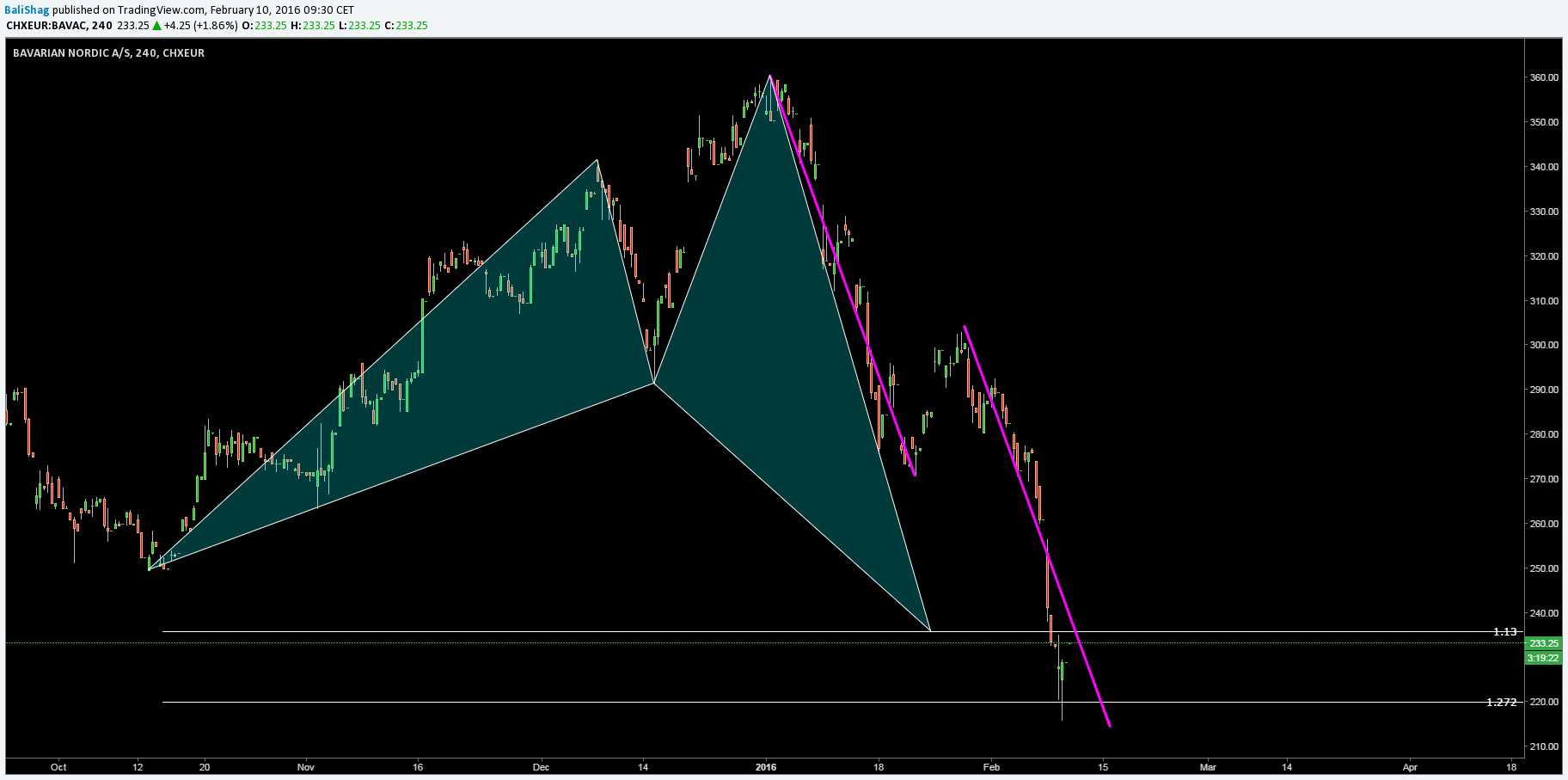Click the L:233.25 low value
The width and height of the screenshot is (1568, 780).
coord(359,25)
